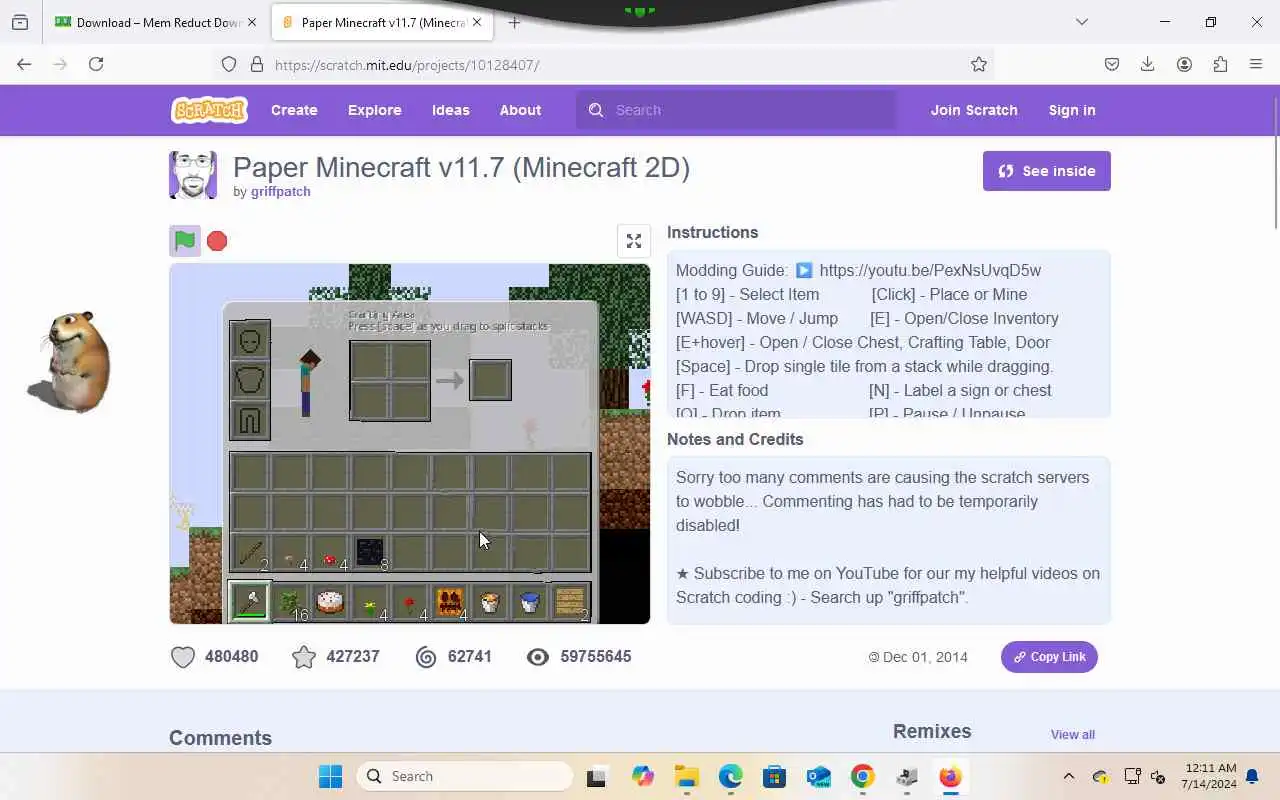The height and width of the screenshot is (800, 1280).
Task: Start the project with the green flag
Action: point(185,241)
